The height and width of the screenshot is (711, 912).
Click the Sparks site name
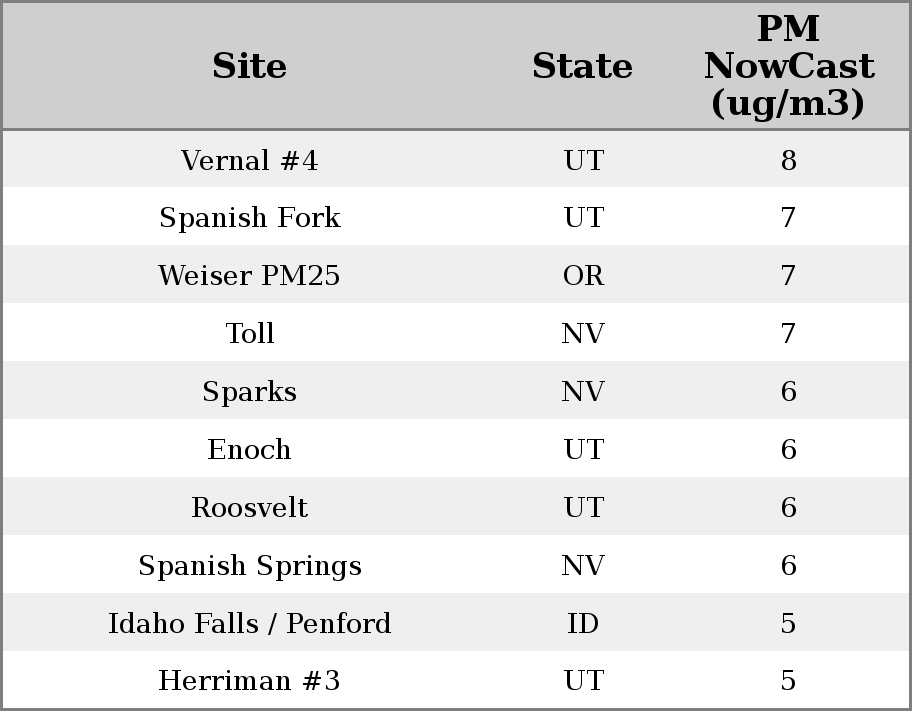(249, 392)
